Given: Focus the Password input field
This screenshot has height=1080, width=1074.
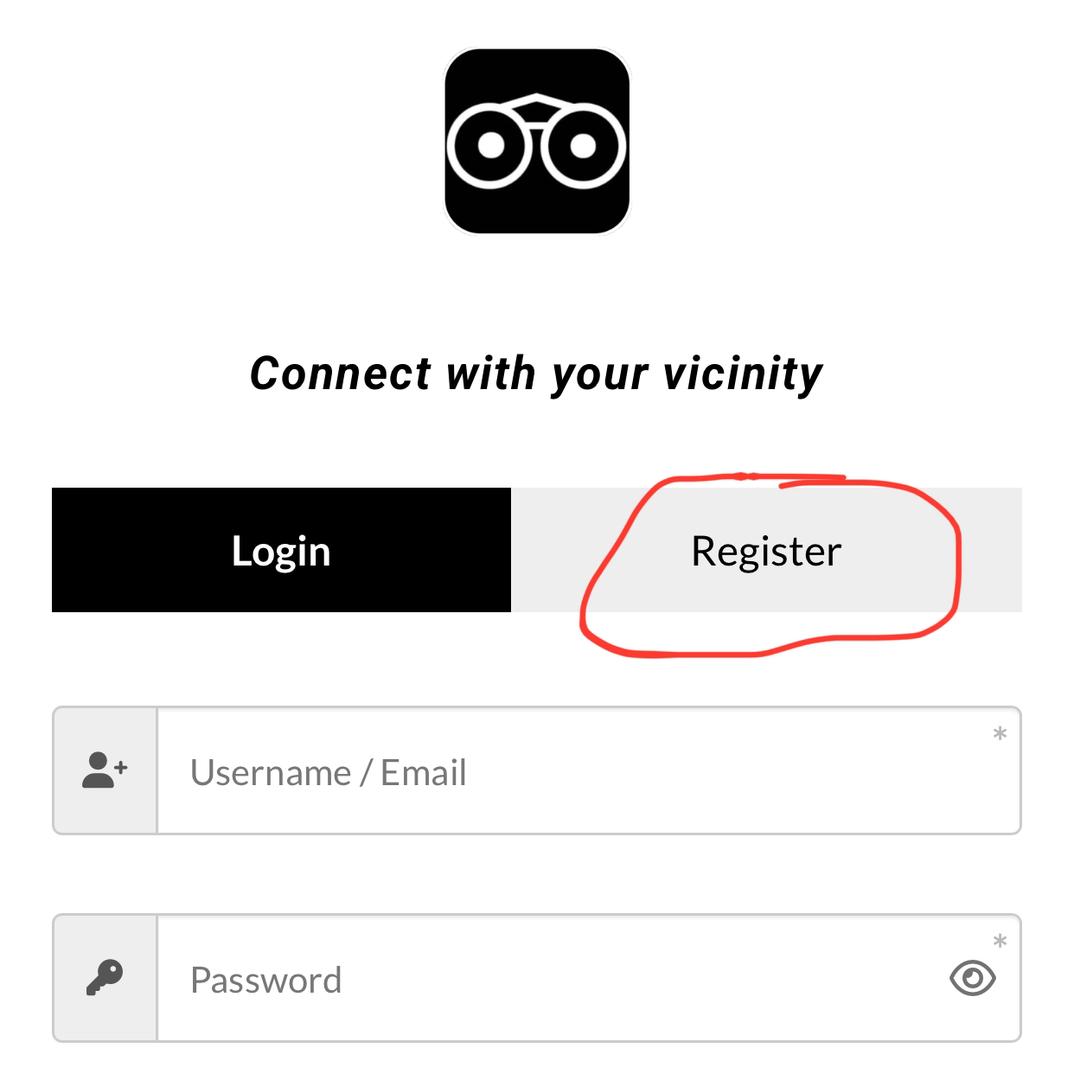Looking at the screenshot, I should tap(589, 978).
